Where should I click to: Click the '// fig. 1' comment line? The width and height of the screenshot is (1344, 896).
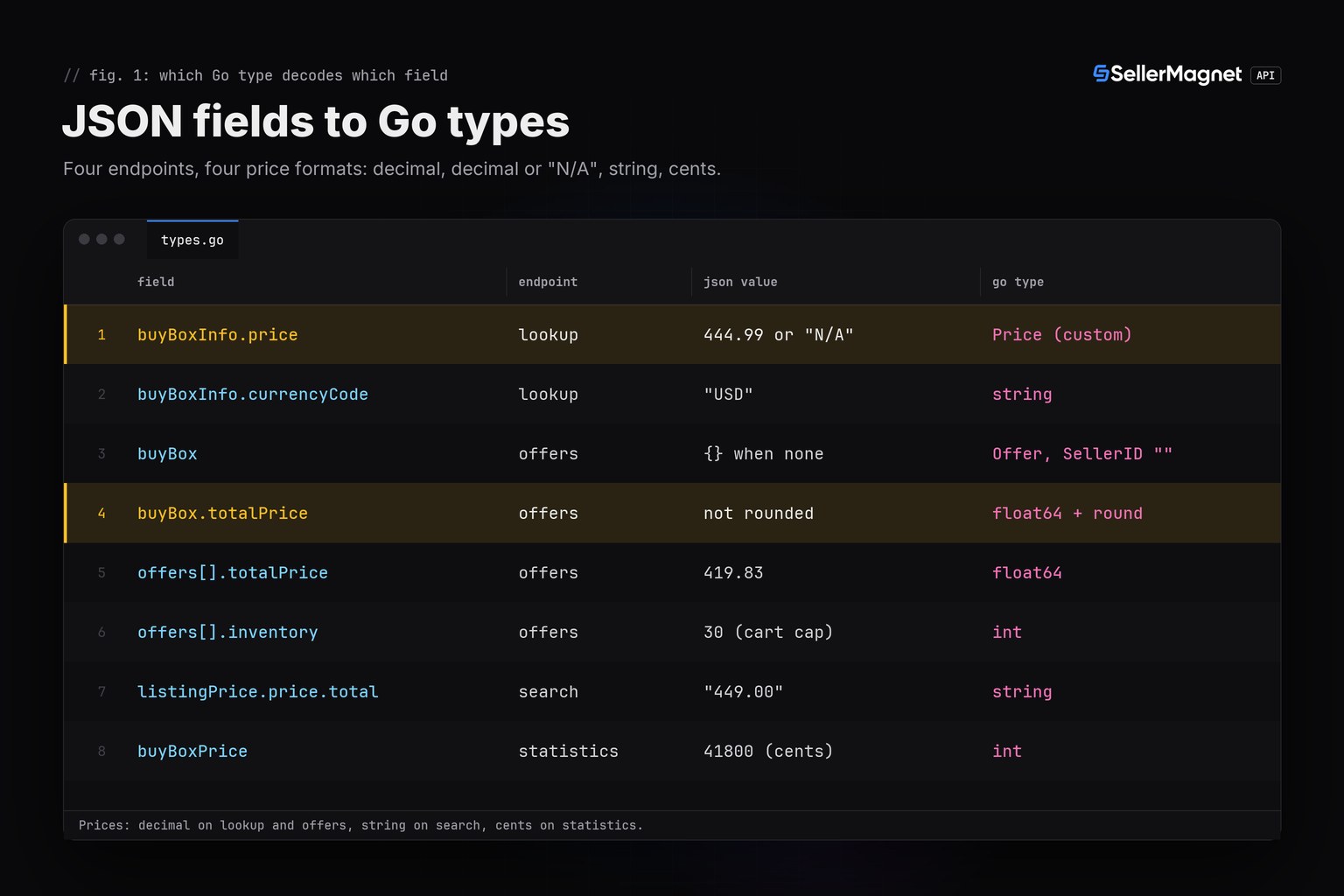click(255, 75)
